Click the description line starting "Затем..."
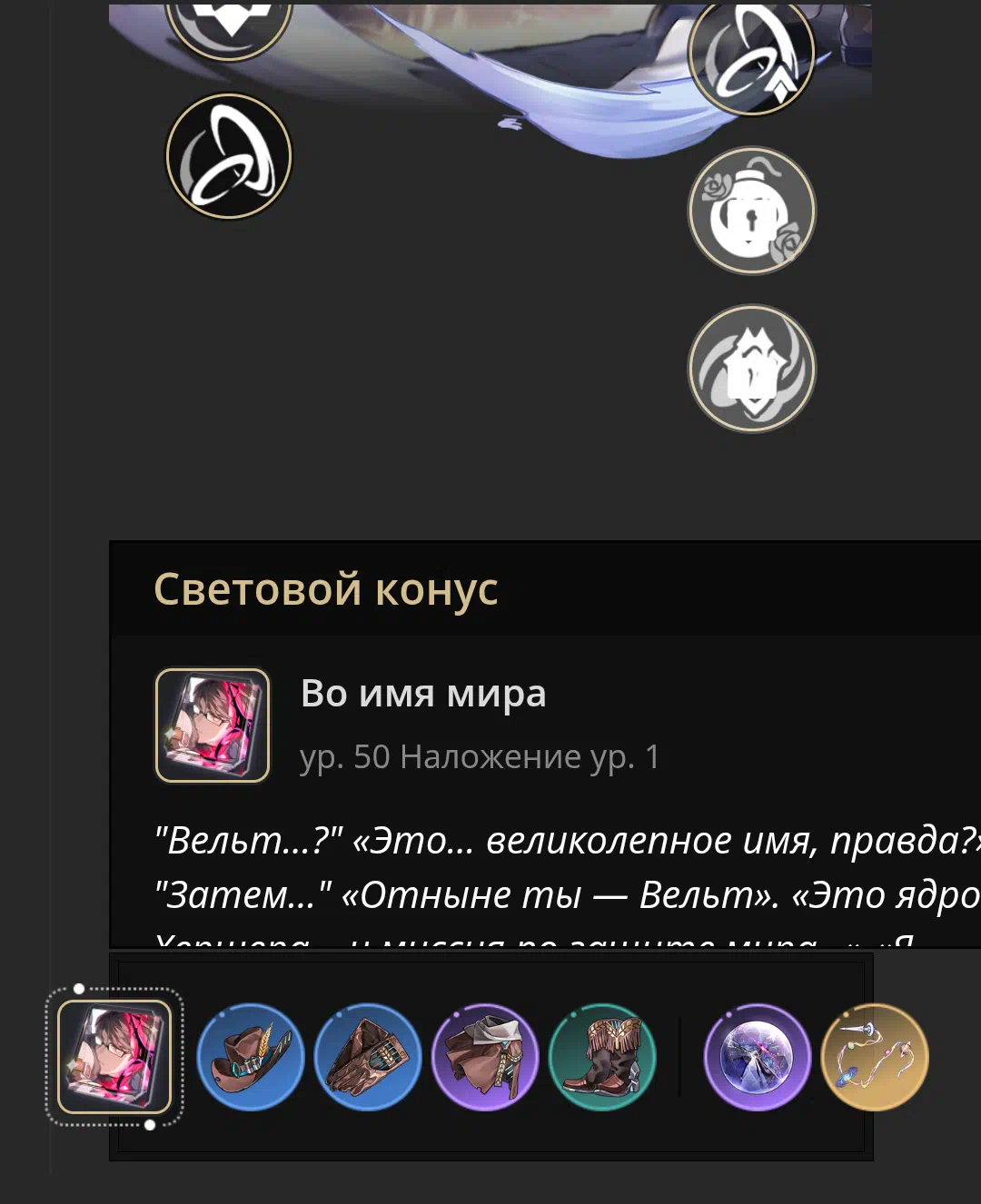The image size is (981, 1204). pyautogui.click(x=568, y=895)
